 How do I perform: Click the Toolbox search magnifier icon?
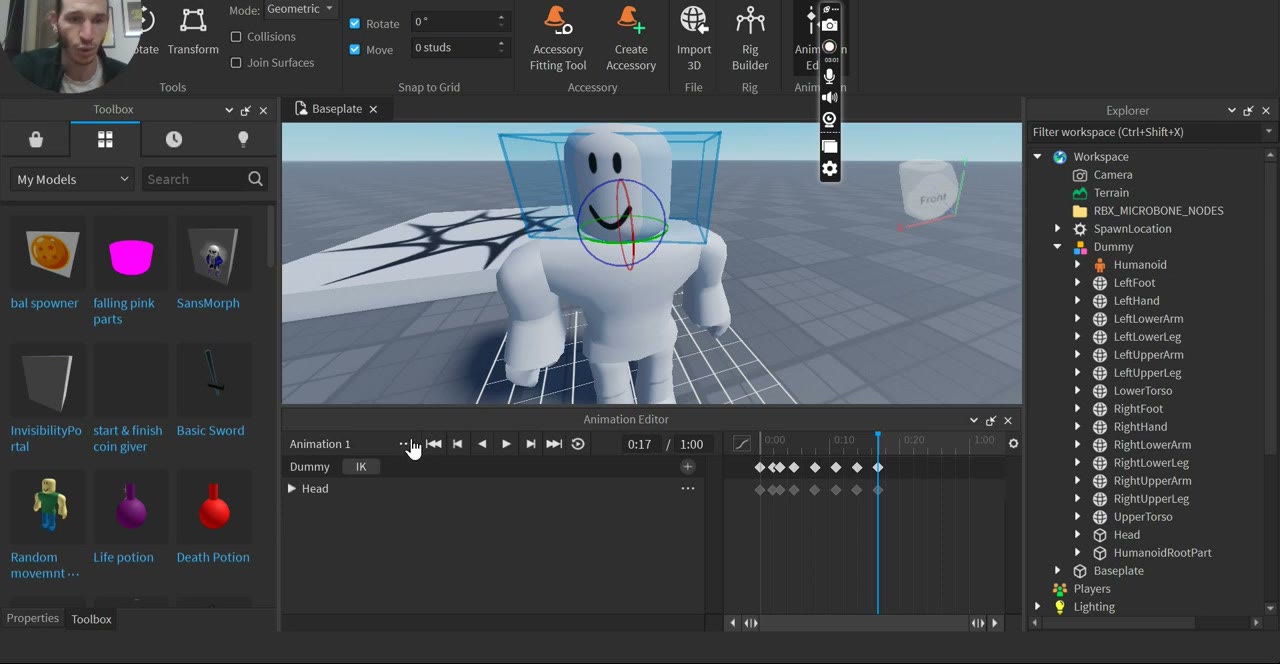pyautogui.click(x=255, y=179)
